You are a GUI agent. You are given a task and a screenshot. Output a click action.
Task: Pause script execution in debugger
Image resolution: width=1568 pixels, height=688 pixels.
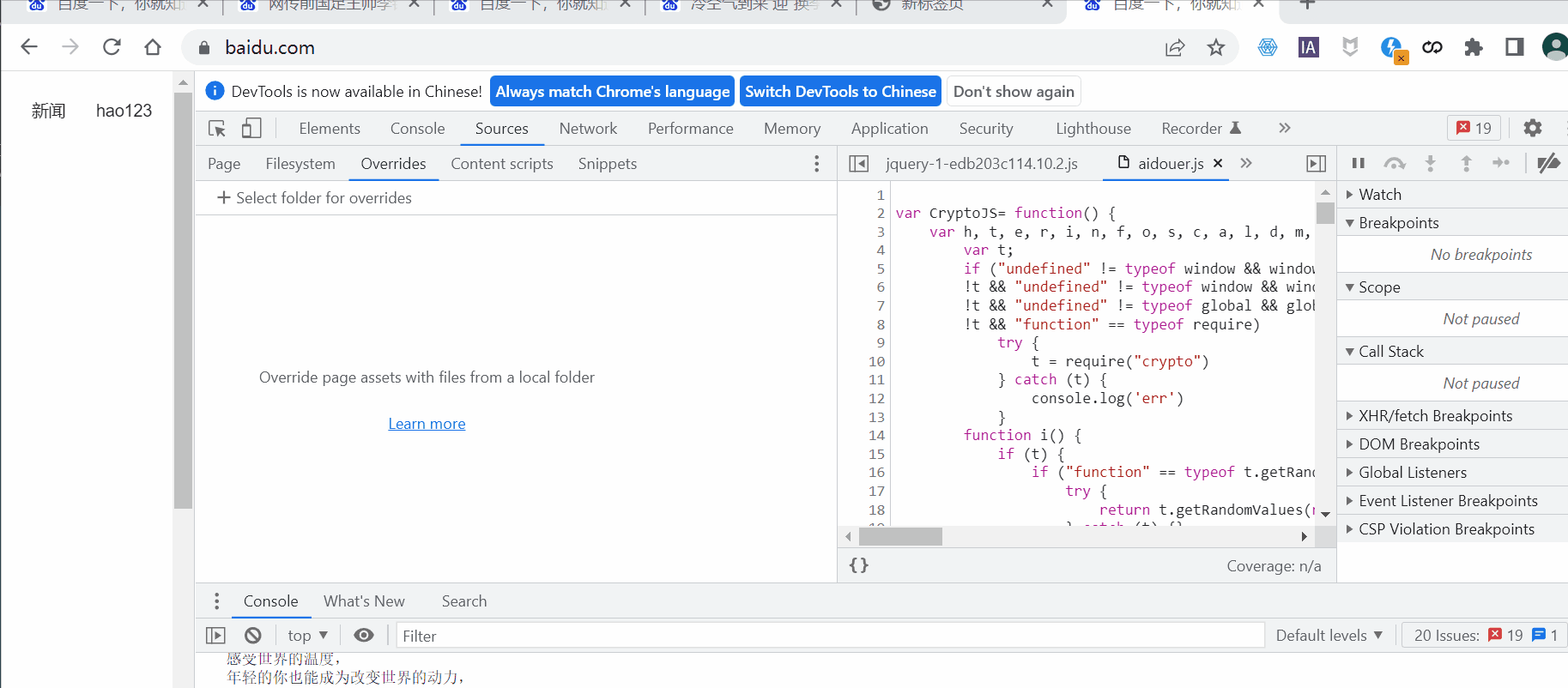pyautogui.click(x=1358, y=163)
